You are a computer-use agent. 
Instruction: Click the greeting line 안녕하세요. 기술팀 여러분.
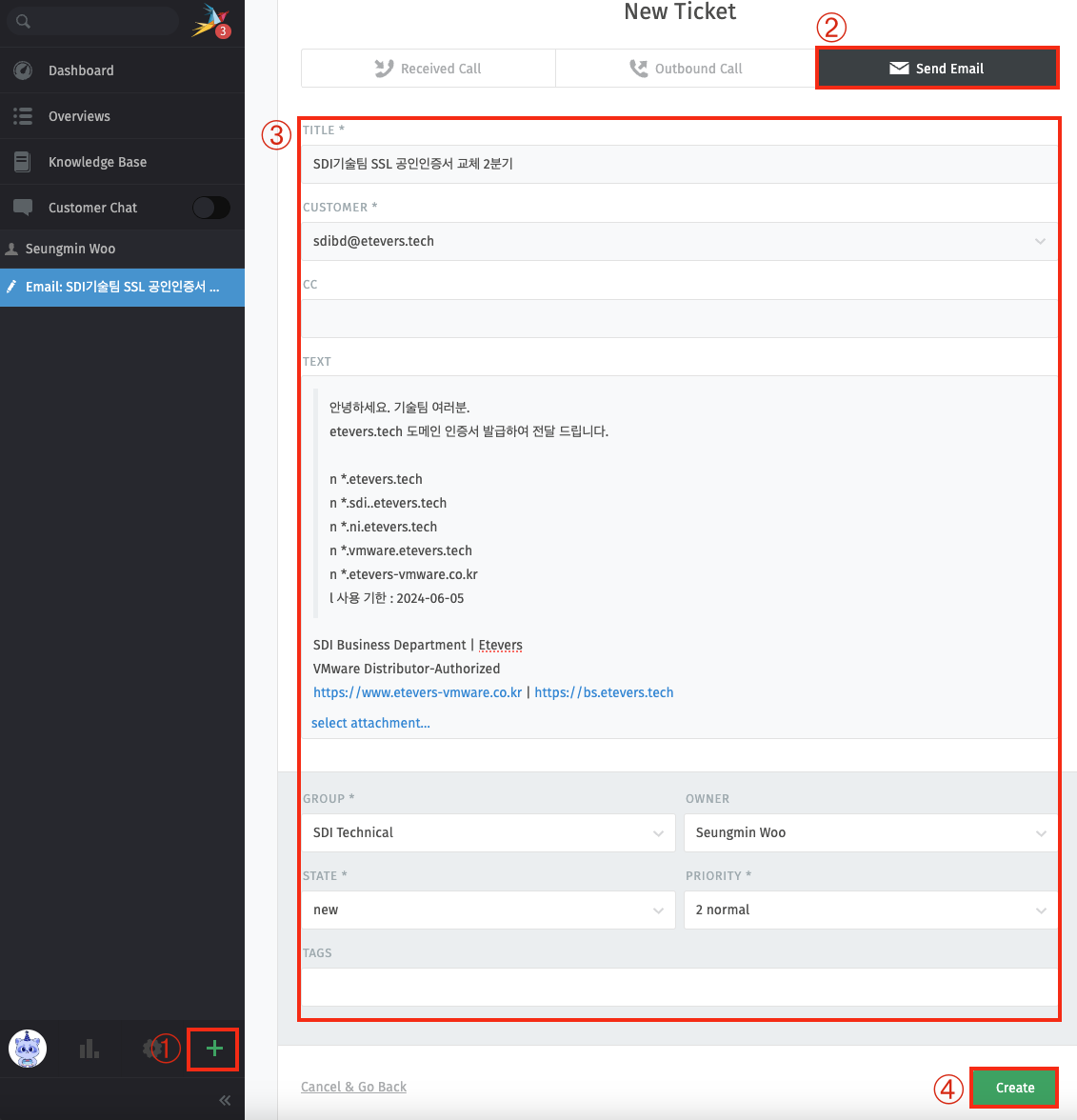coord(399,408)
